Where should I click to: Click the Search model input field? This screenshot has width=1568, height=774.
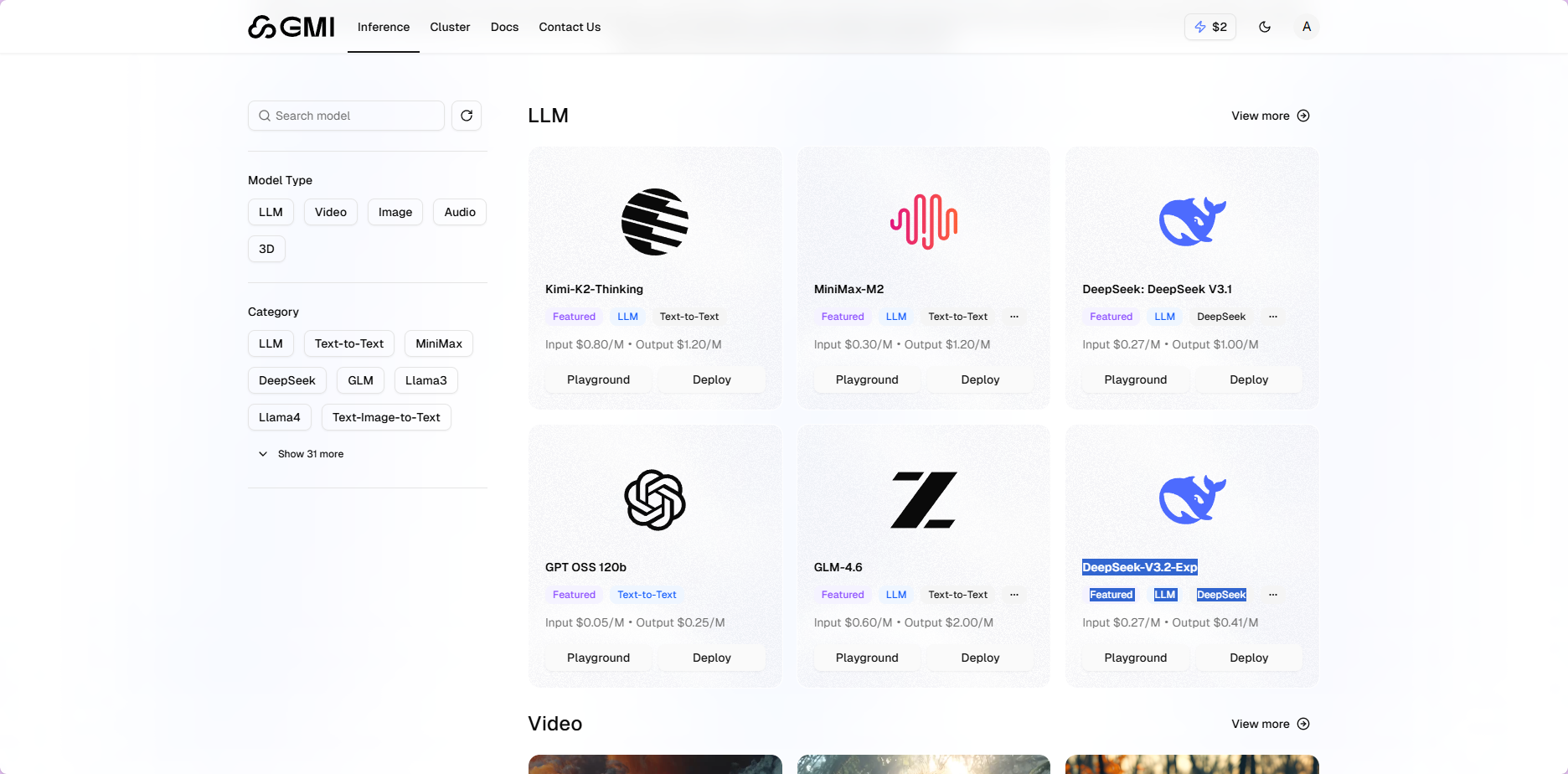(x=346, y=116)
